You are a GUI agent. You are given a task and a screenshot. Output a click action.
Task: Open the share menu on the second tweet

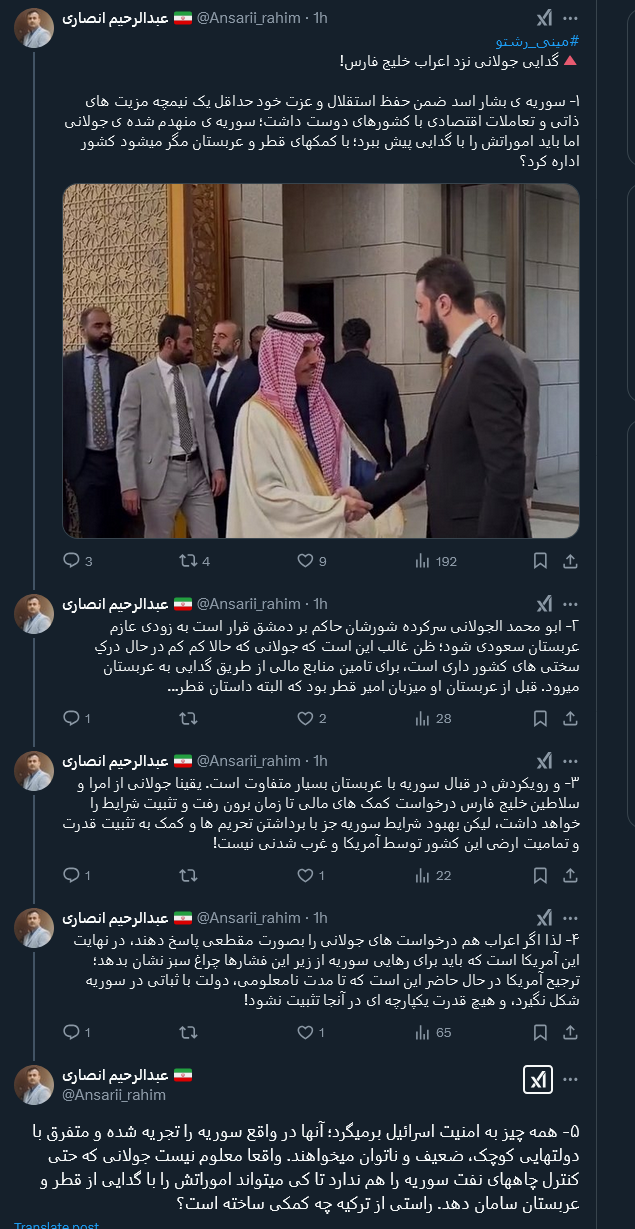coord(570,718)
